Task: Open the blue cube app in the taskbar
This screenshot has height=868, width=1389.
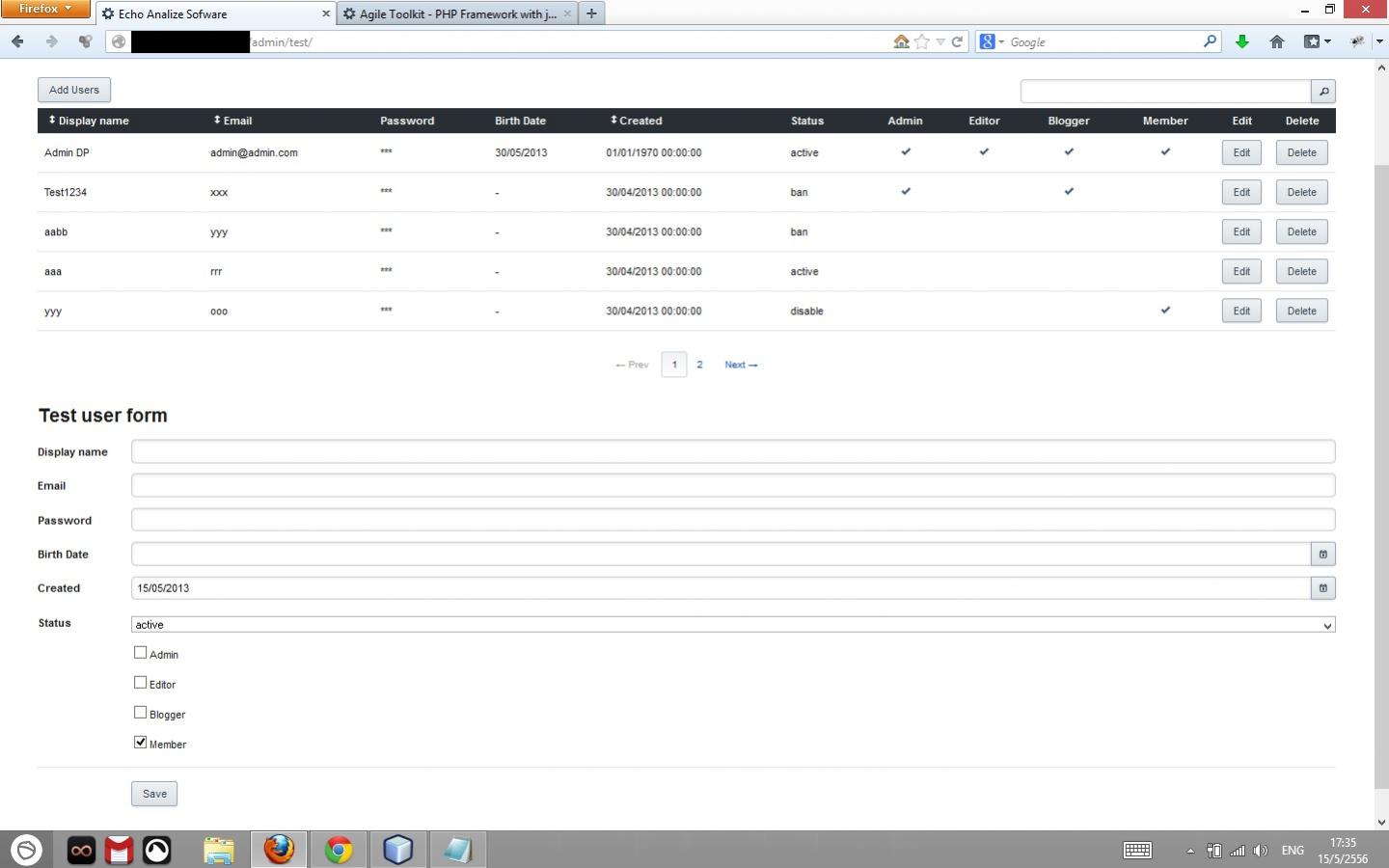Action: (x=397, y=850)
